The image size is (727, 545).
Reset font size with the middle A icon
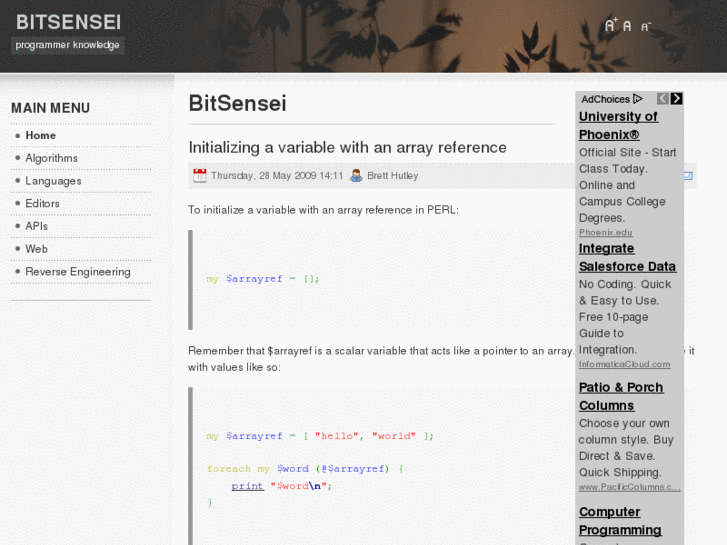(627, 26)
